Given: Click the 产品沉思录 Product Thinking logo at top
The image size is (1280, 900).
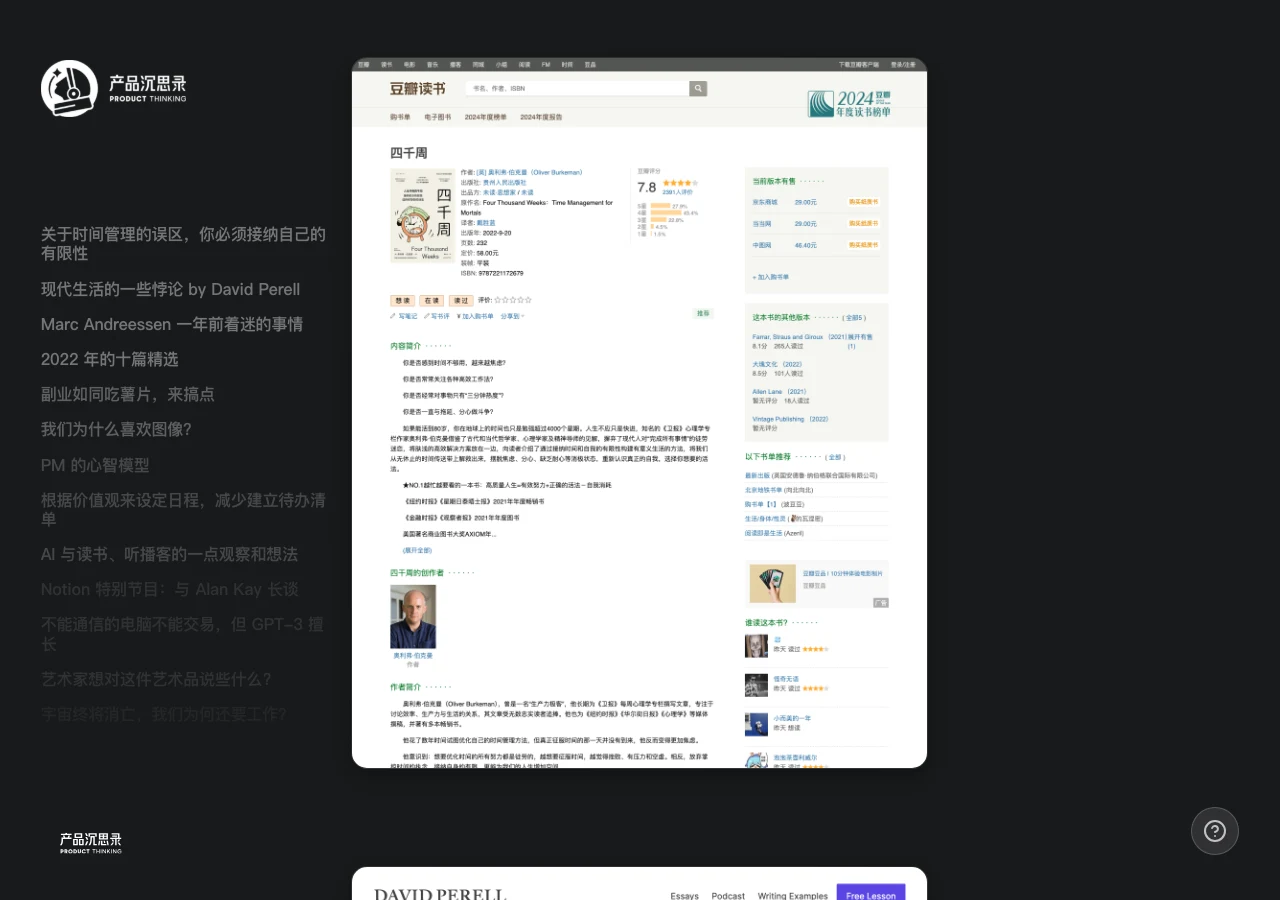Looking at the screenshot, I should (113, 88).
